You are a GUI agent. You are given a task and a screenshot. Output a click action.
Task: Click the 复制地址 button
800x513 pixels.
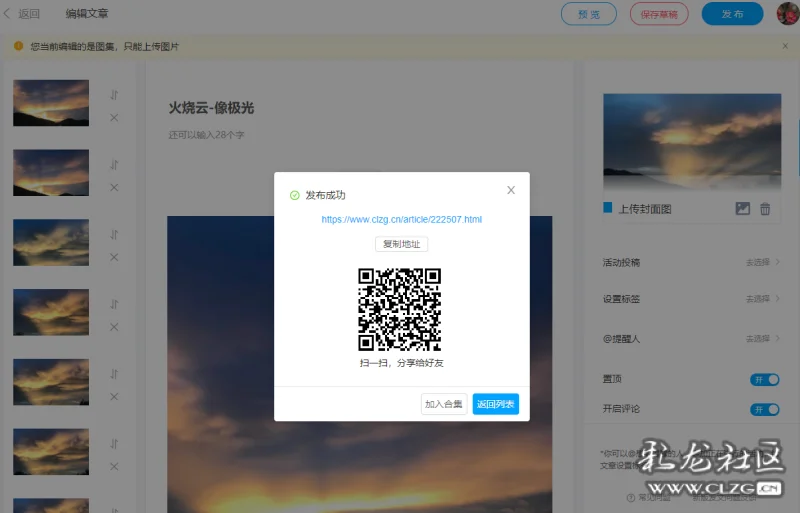402,244
